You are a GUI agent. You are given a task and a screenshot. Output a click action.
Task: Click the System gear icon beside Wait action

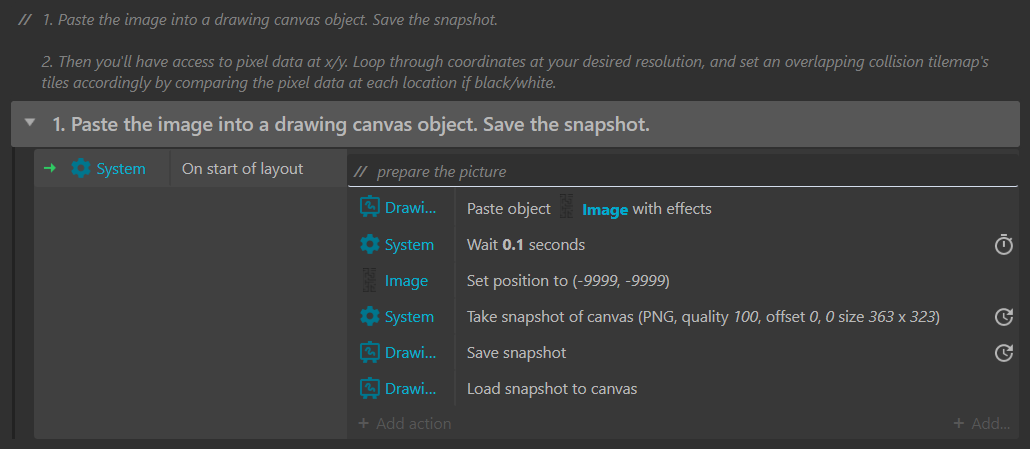(370, 245)
